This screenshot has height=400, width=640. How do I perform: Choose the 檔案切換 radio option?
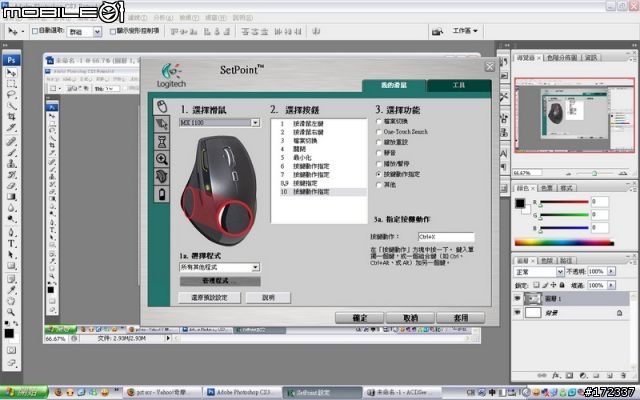379,121
